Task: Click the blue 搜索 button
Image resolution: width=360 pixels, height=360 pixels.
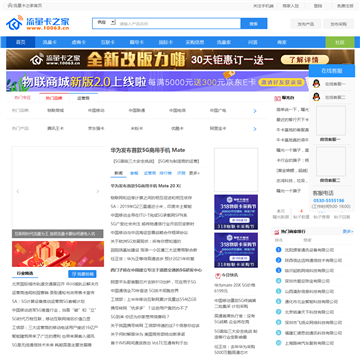Action: [x=254, y=24]
